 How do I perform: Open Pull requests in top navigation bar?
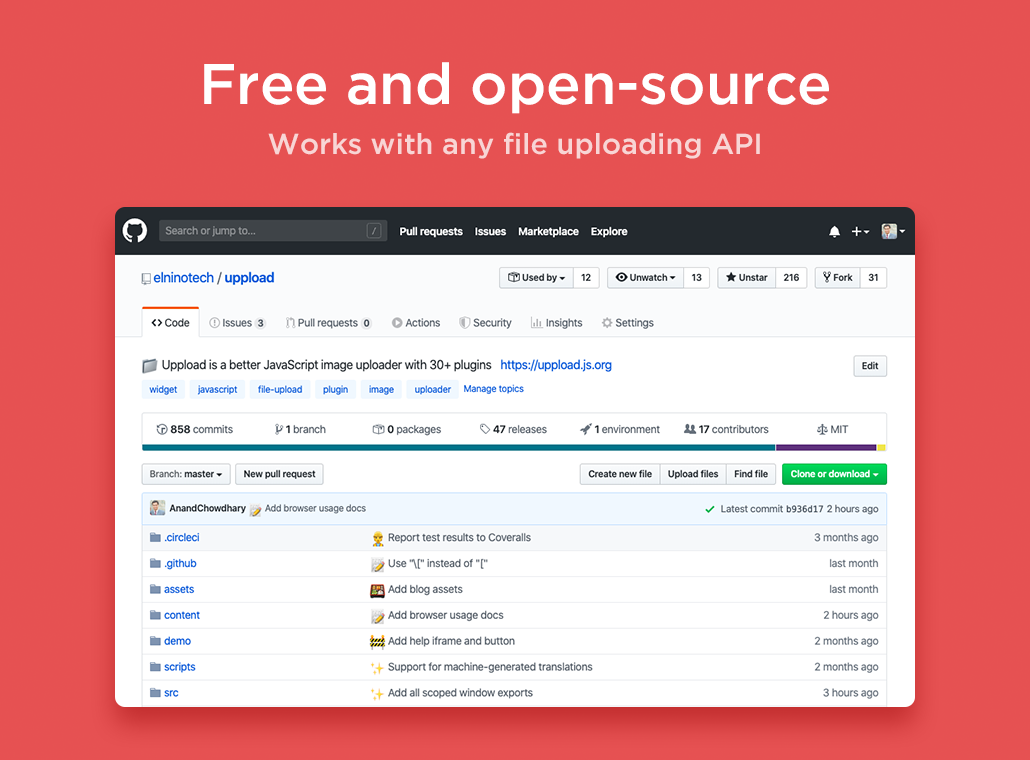click(x=431, y=231)
